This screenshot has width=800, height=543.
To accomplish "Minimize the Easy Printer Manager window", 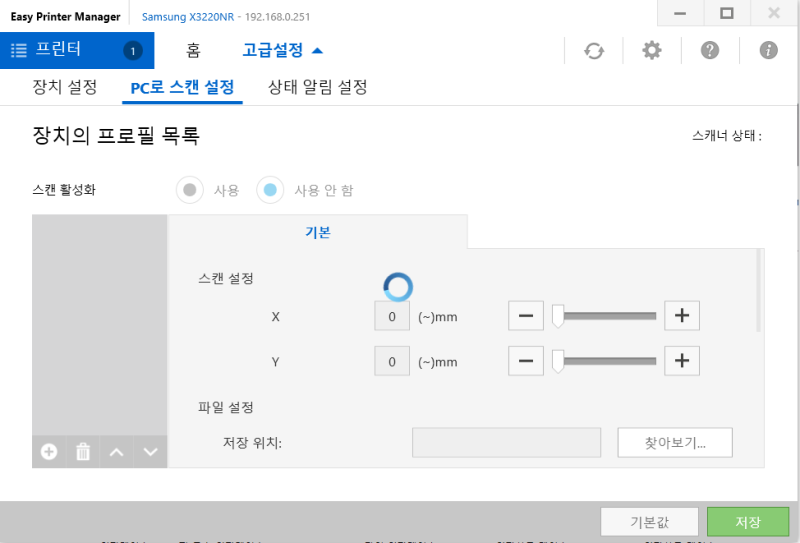I will 680,13.
